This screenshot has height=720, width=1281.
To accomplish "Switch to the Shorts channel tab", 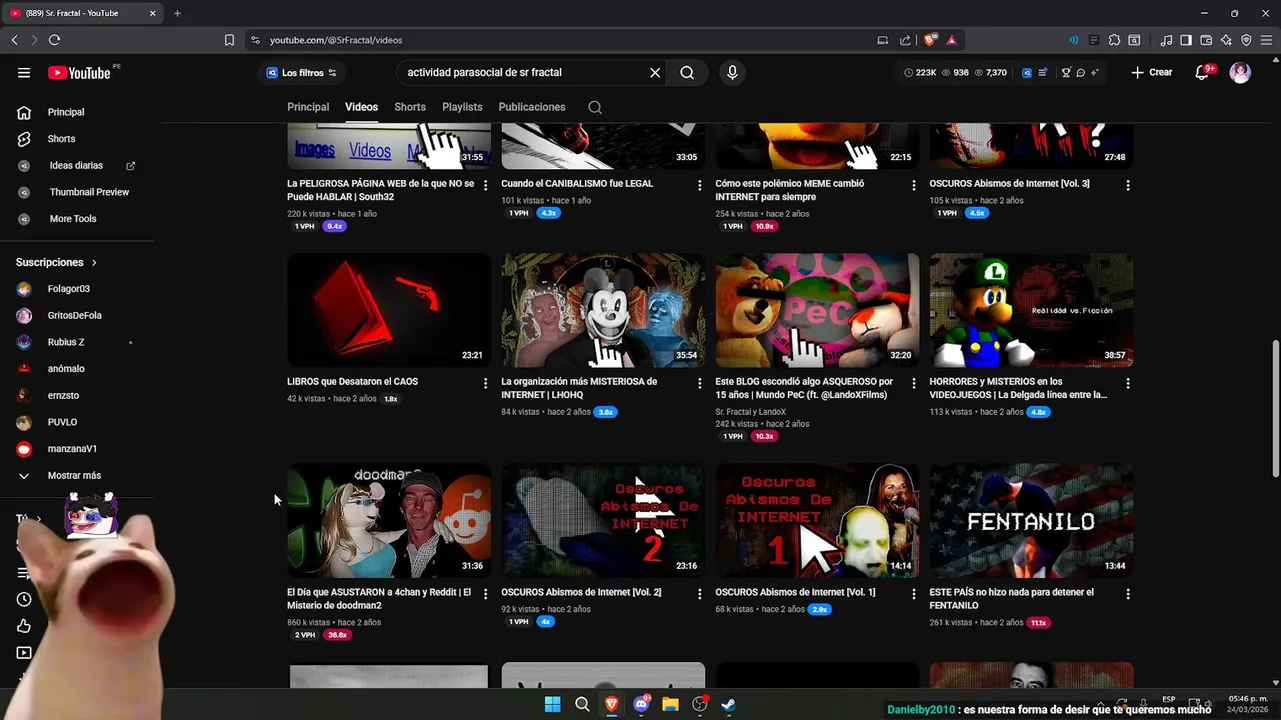I will (x=410, y=107).
